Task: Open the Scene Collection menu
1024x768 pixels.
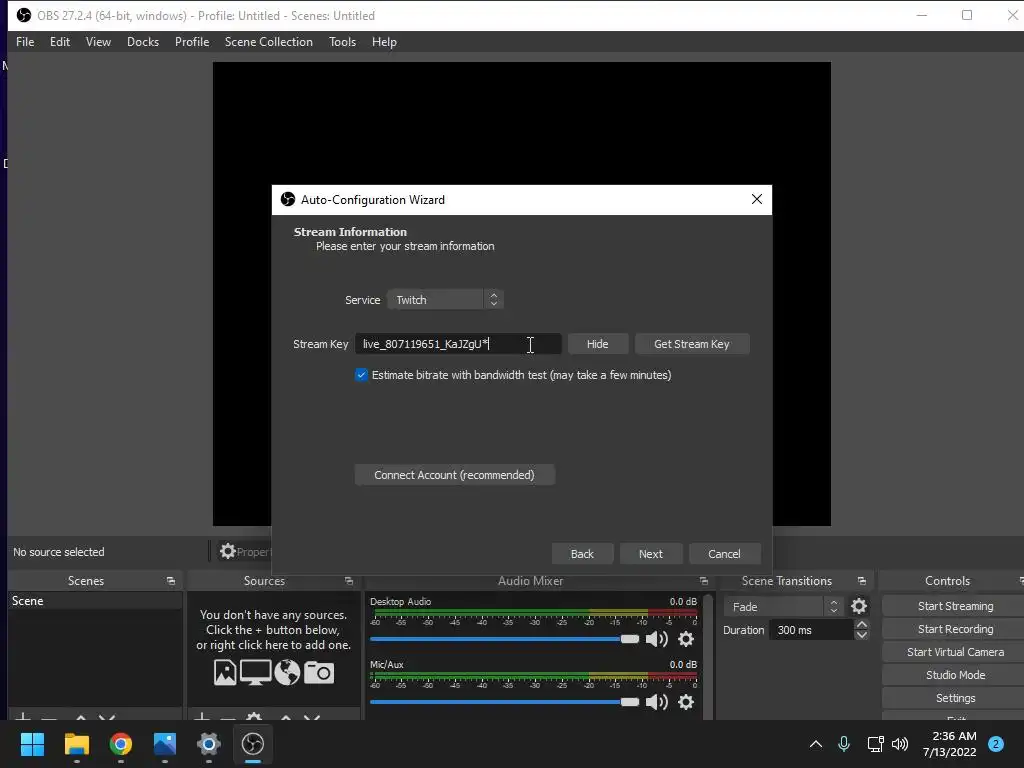Action: 268,42
